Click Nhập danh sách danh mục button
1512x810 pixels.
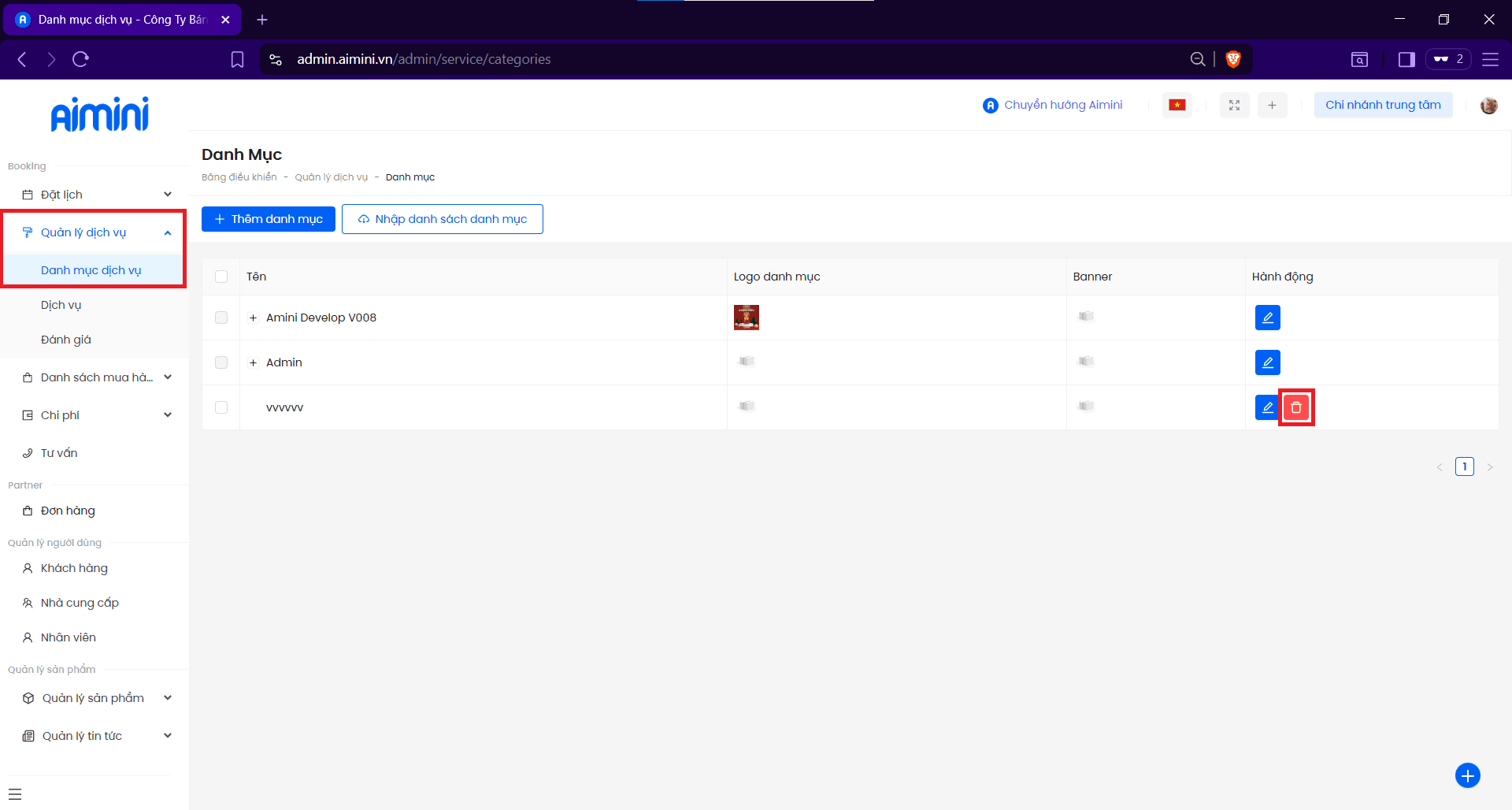(x=442, y=219)
